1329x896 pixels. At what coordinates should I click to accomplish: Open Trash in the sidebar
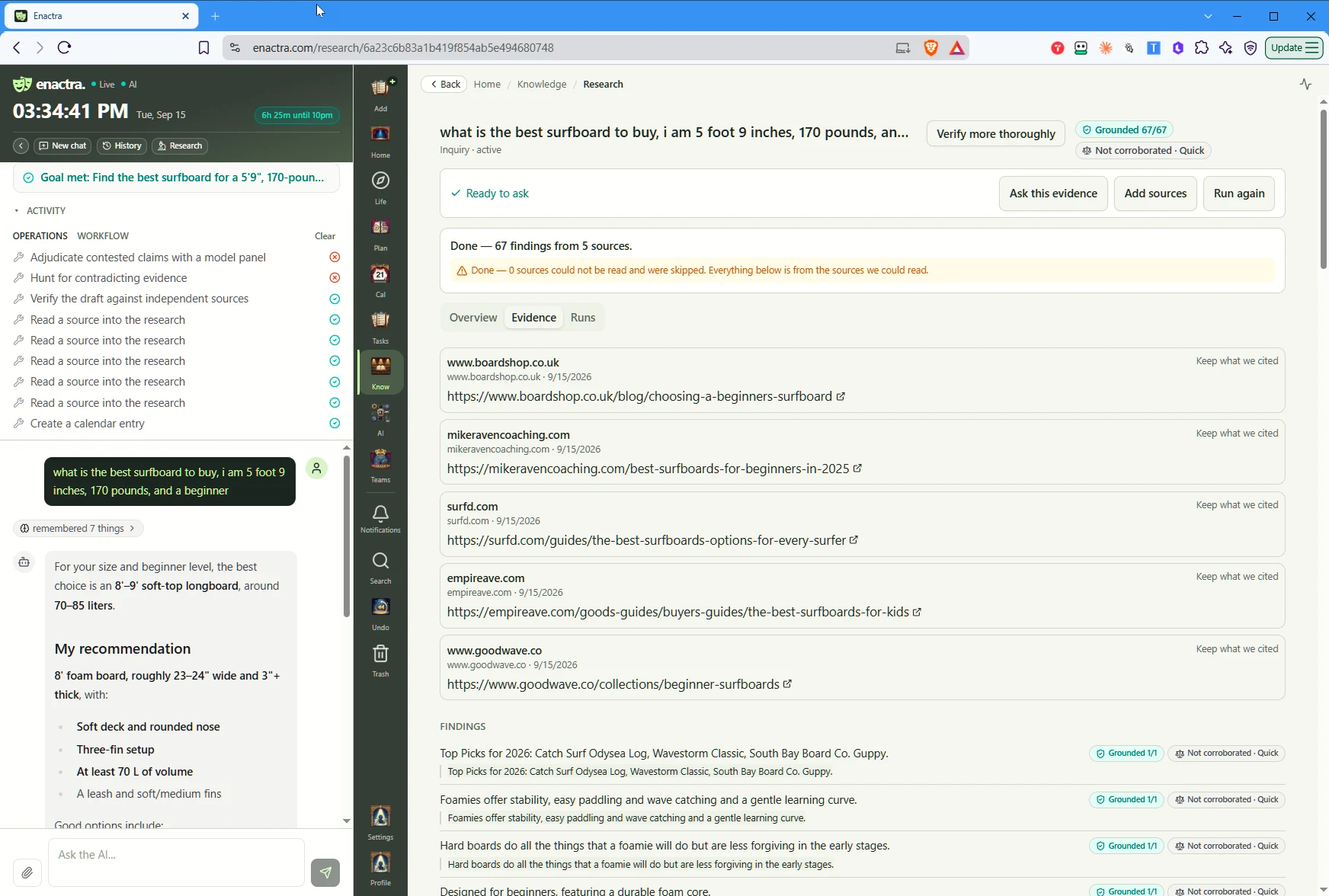coord(380,661)
